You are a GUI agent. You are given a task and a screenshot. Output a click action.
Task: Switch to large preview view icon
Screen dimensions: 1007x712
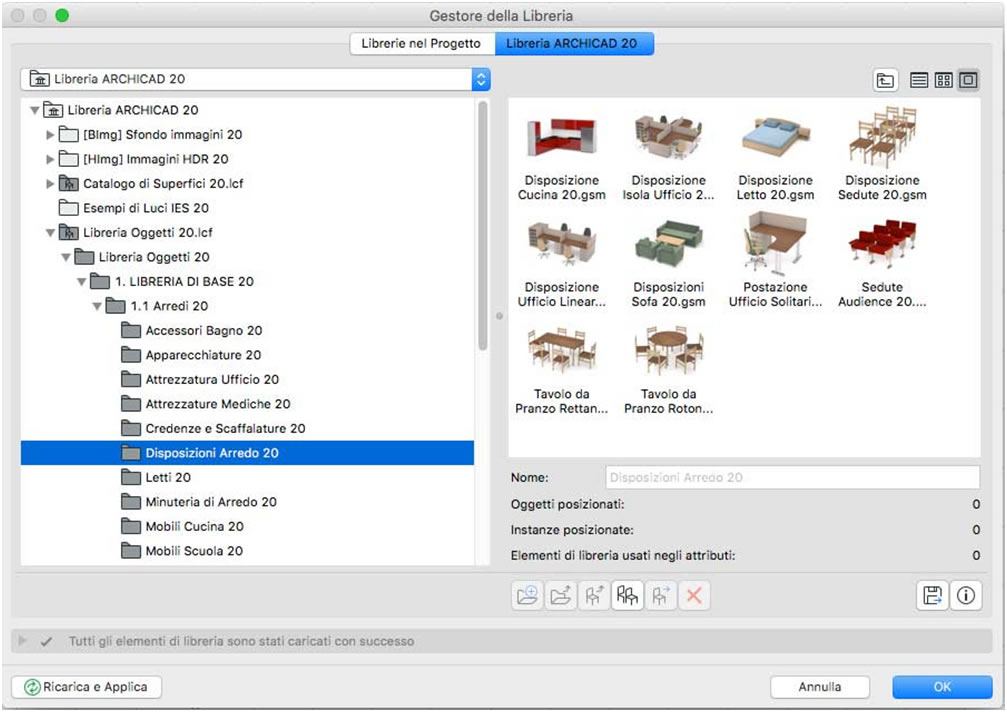(968, 80)
